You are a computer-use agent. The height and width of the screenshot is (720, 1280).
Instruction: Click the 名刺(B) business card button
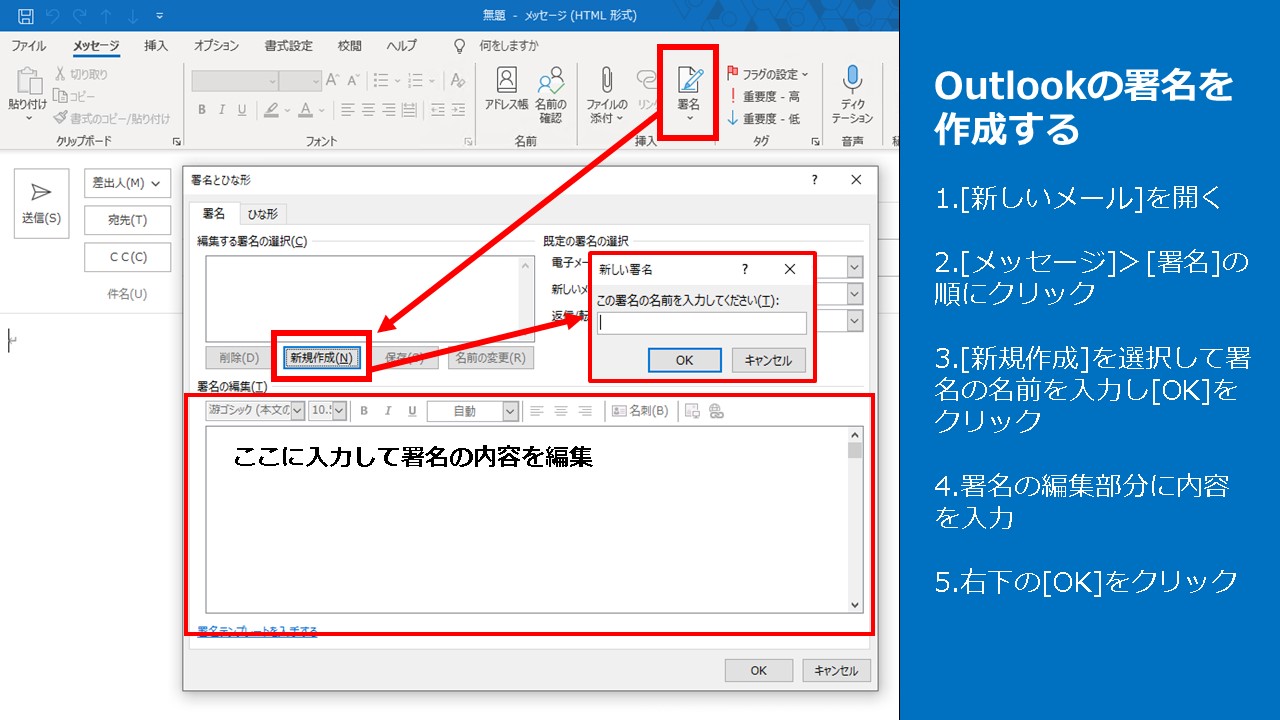point(640,411)
